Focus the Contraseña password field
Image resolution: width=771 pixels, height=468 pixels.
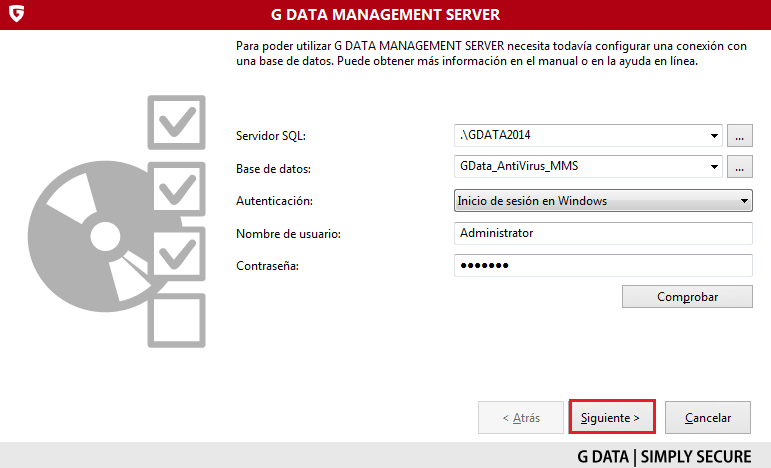602,265
